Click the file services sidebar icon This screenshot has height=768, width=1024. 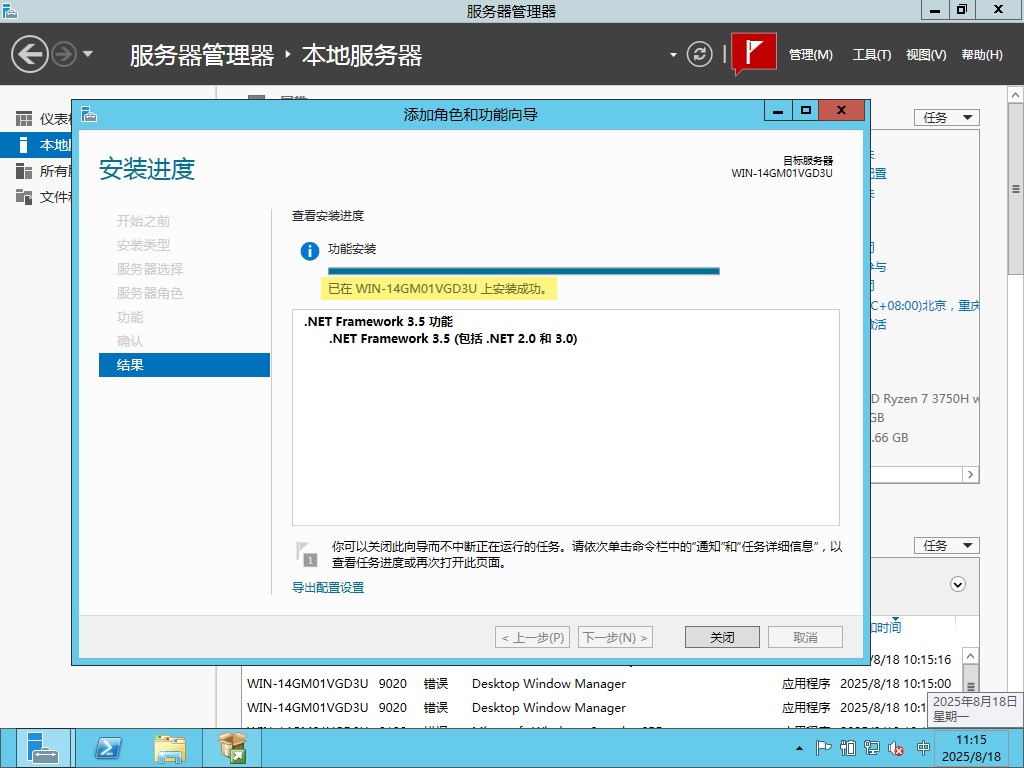pyautogui.click(x=24, y=197)
